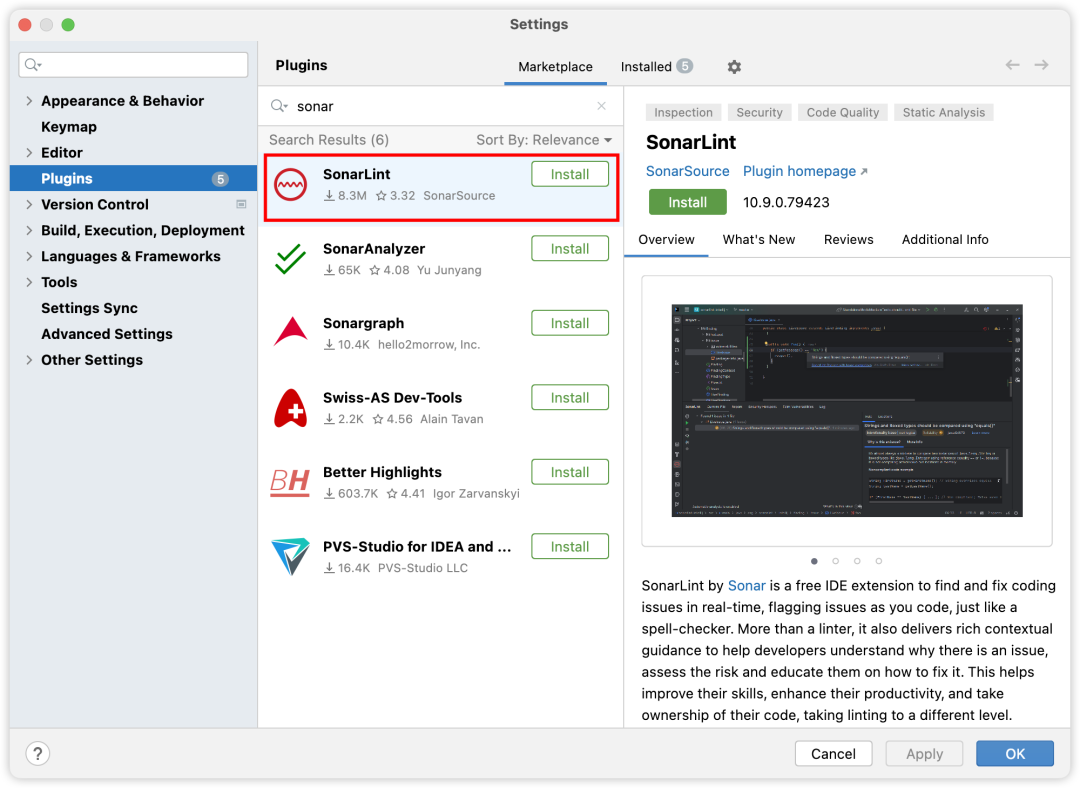The image size is (1080, 788).
Task: Pick the Sonargraph red triangle icon
Action: (291, 332)
